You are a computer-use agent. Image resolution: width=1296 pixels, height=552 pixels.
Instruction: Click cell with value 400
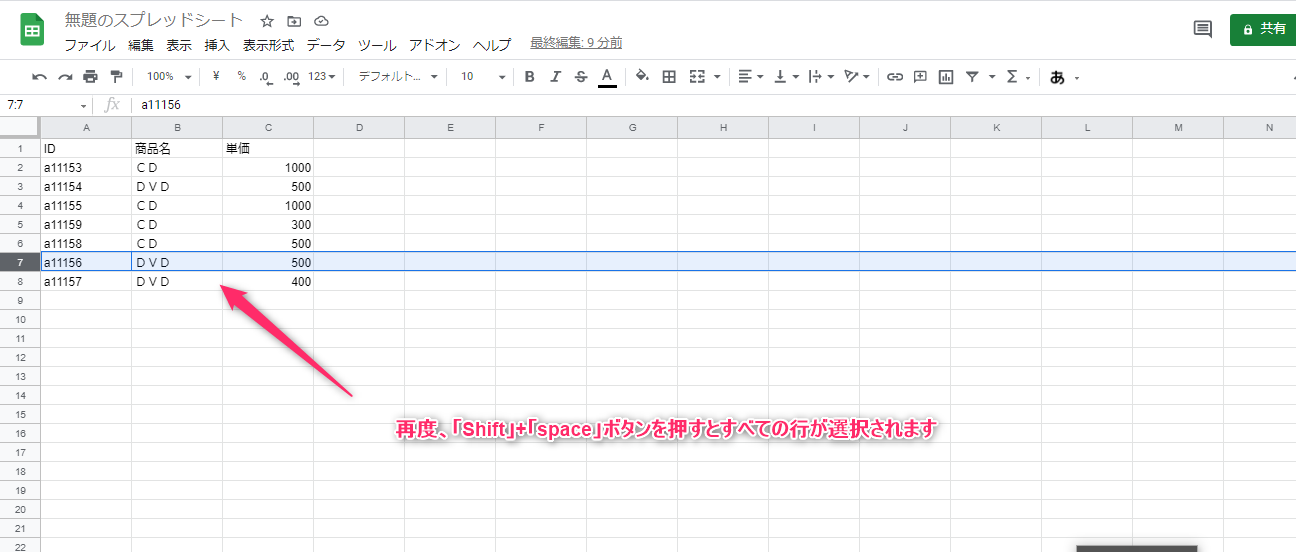tap(268, 282)
